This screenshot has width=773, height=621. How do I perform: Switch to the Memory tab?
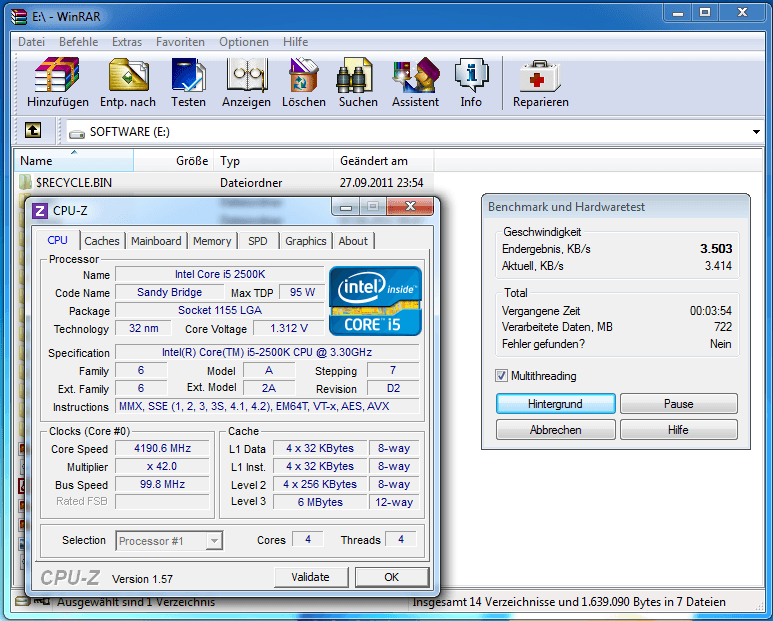coord(212,241)
